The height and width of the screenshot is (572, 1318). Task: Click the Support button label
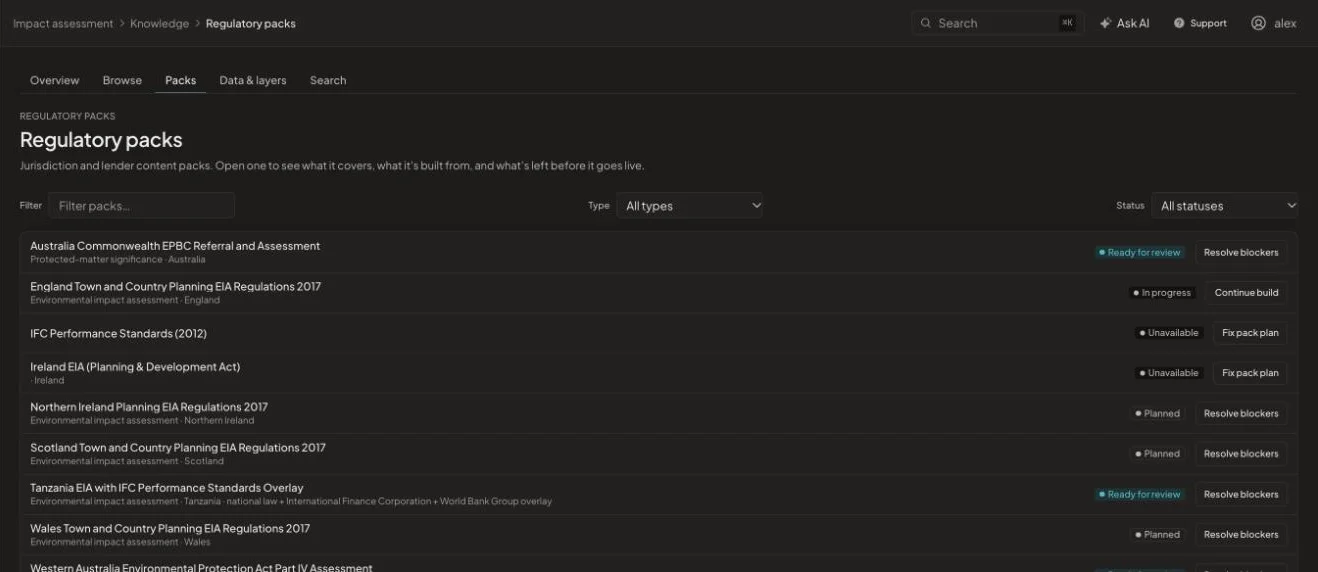click(x=1208, y=23)
